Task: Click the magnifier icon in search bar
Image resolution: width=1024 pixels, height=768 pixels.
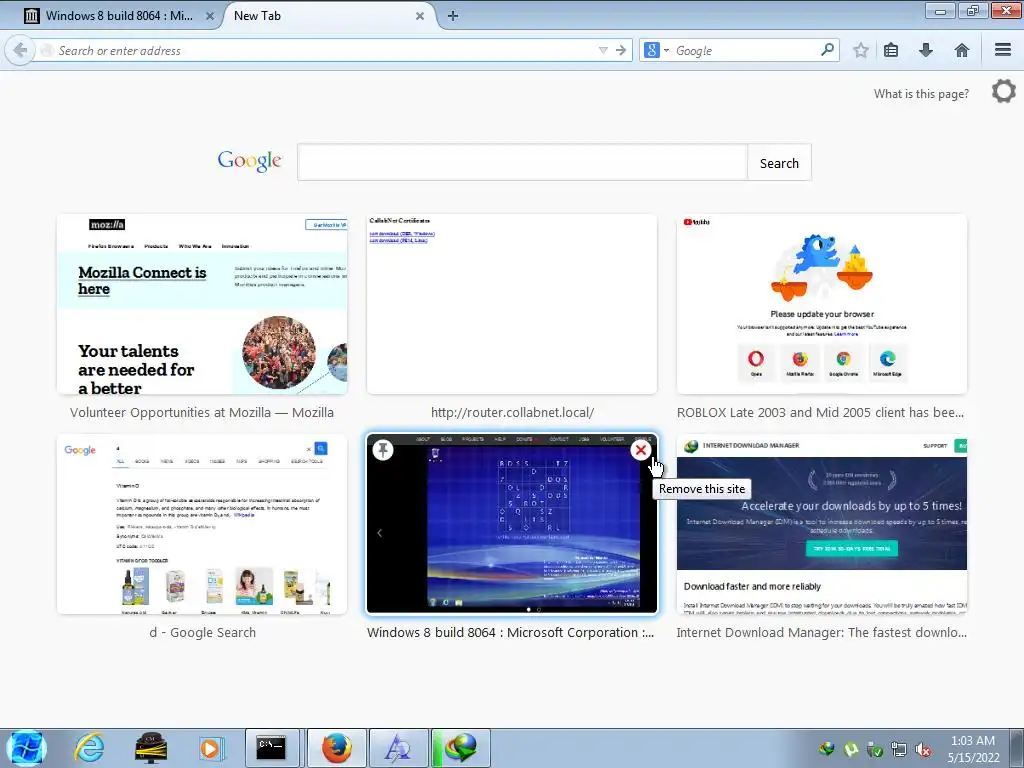Action: (x=827, y=50)
